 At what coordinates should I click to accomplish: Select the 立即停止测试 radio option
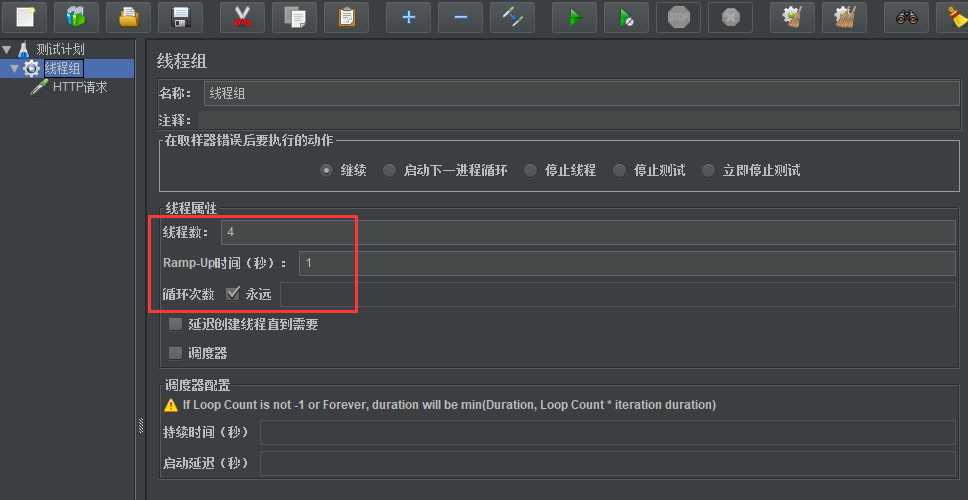(x=709, y=171)
